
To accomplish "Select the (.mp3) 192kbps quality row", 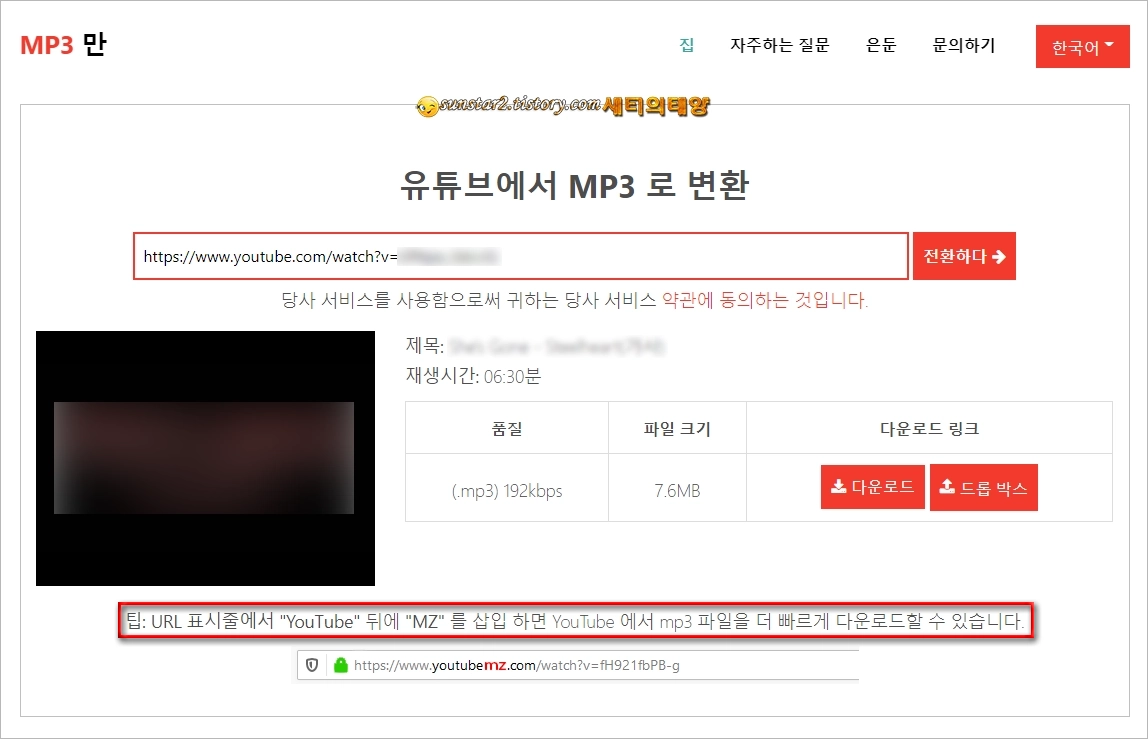I will (x=506, y=487).
